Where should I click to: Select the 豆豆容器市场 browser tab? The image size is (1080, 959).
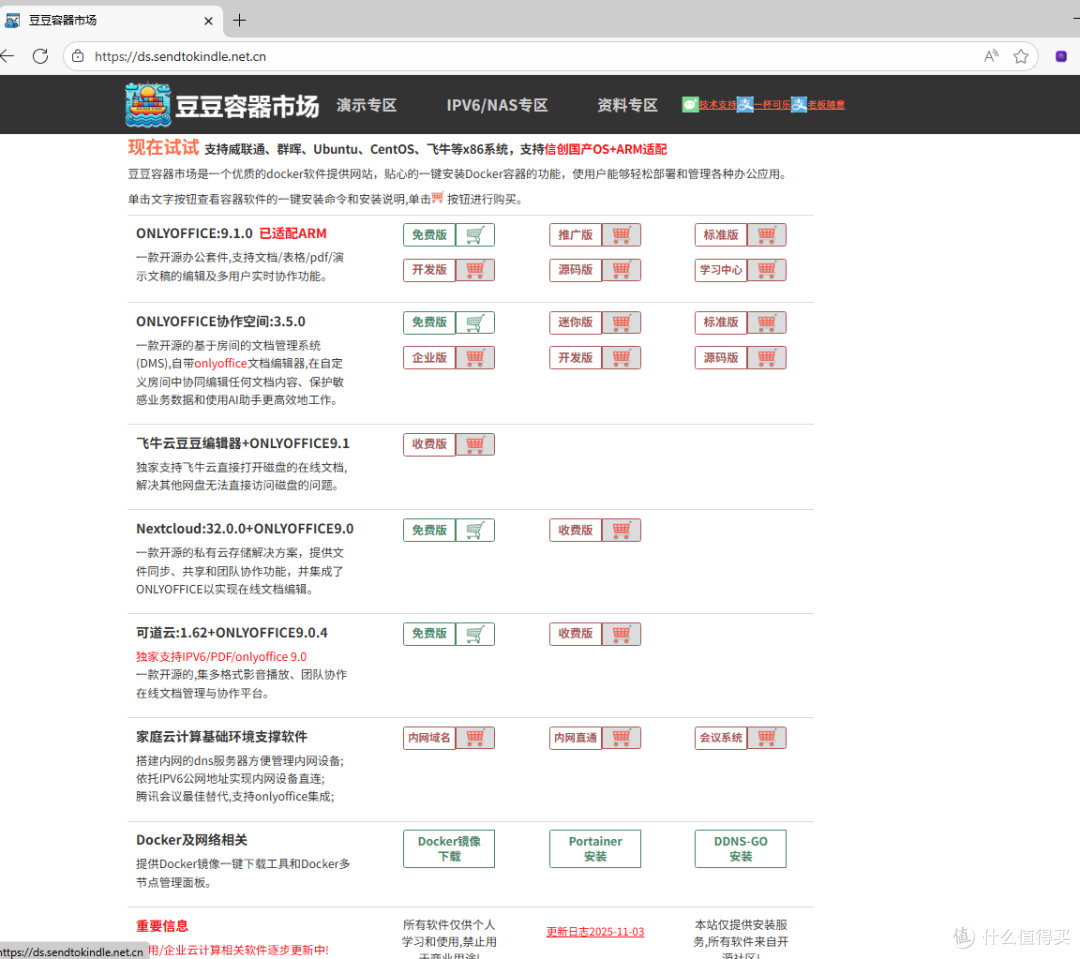click(x=110, y=21)
